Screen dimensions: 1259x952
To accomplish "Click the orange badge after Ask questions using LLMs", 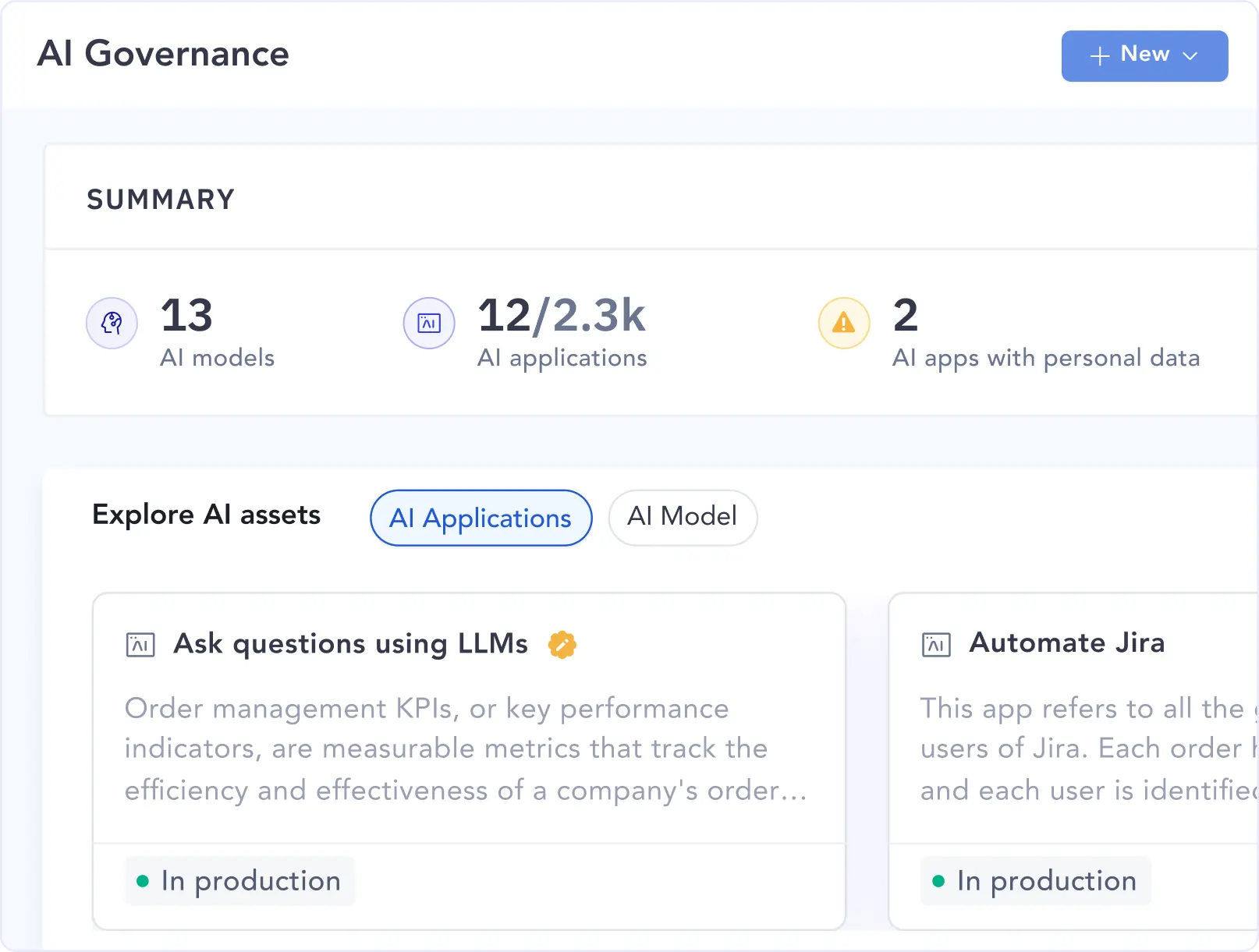I will (x=562, y=645).
